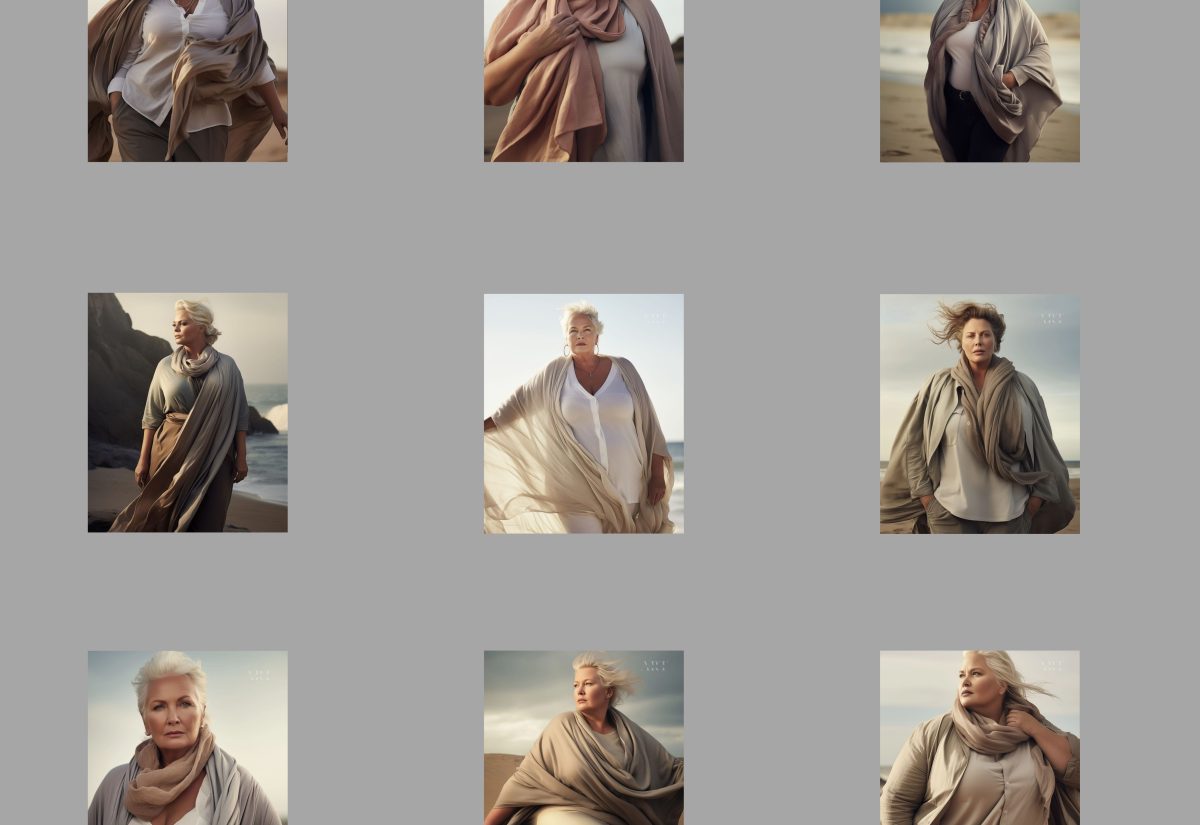Select the close-up portrait with short white hair

(187, 740)
